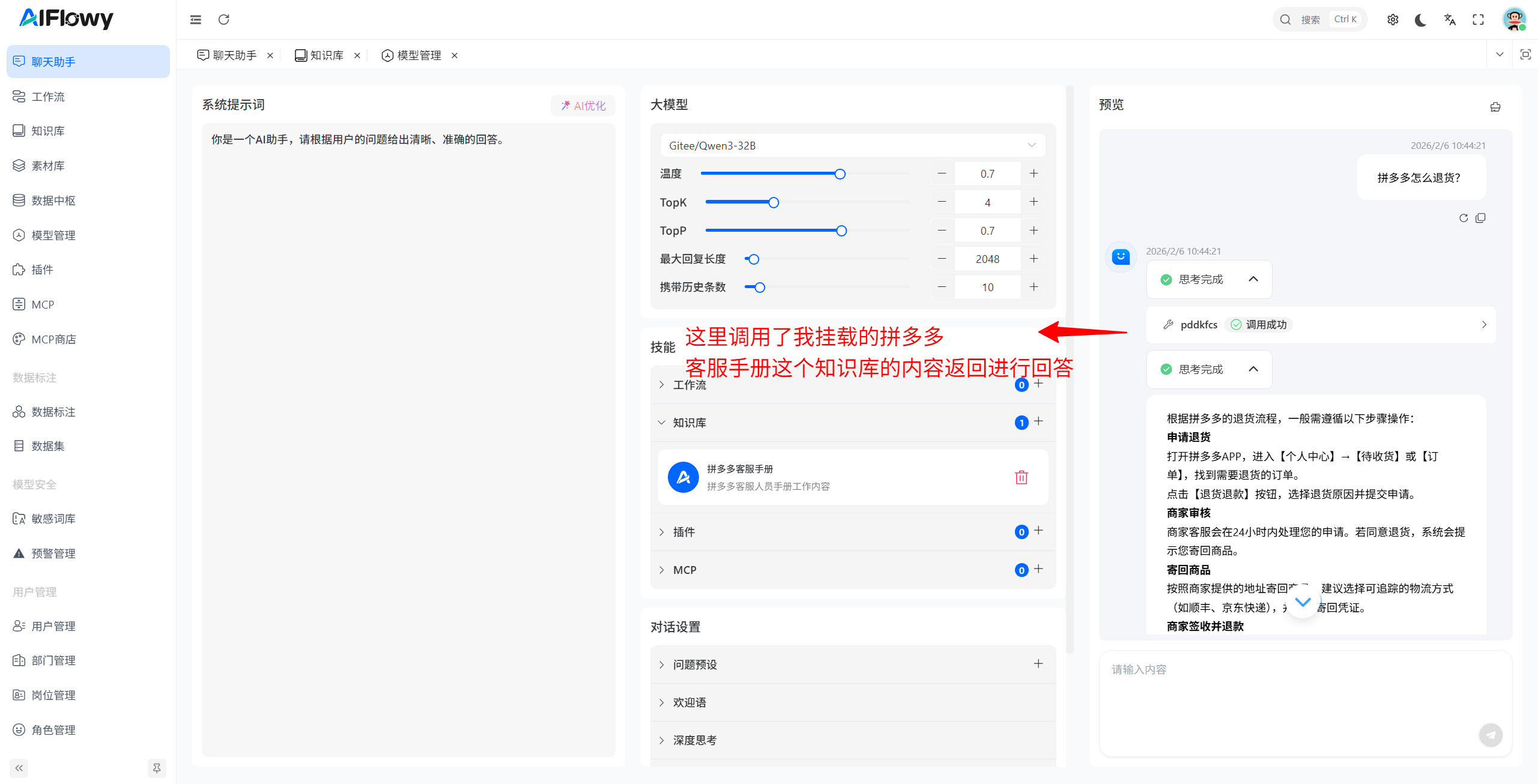This screenshot has width=1538, height=784.
Task: Delete the 拼多多客服手册 knowledge base
Action: (x=1021, y=477)
